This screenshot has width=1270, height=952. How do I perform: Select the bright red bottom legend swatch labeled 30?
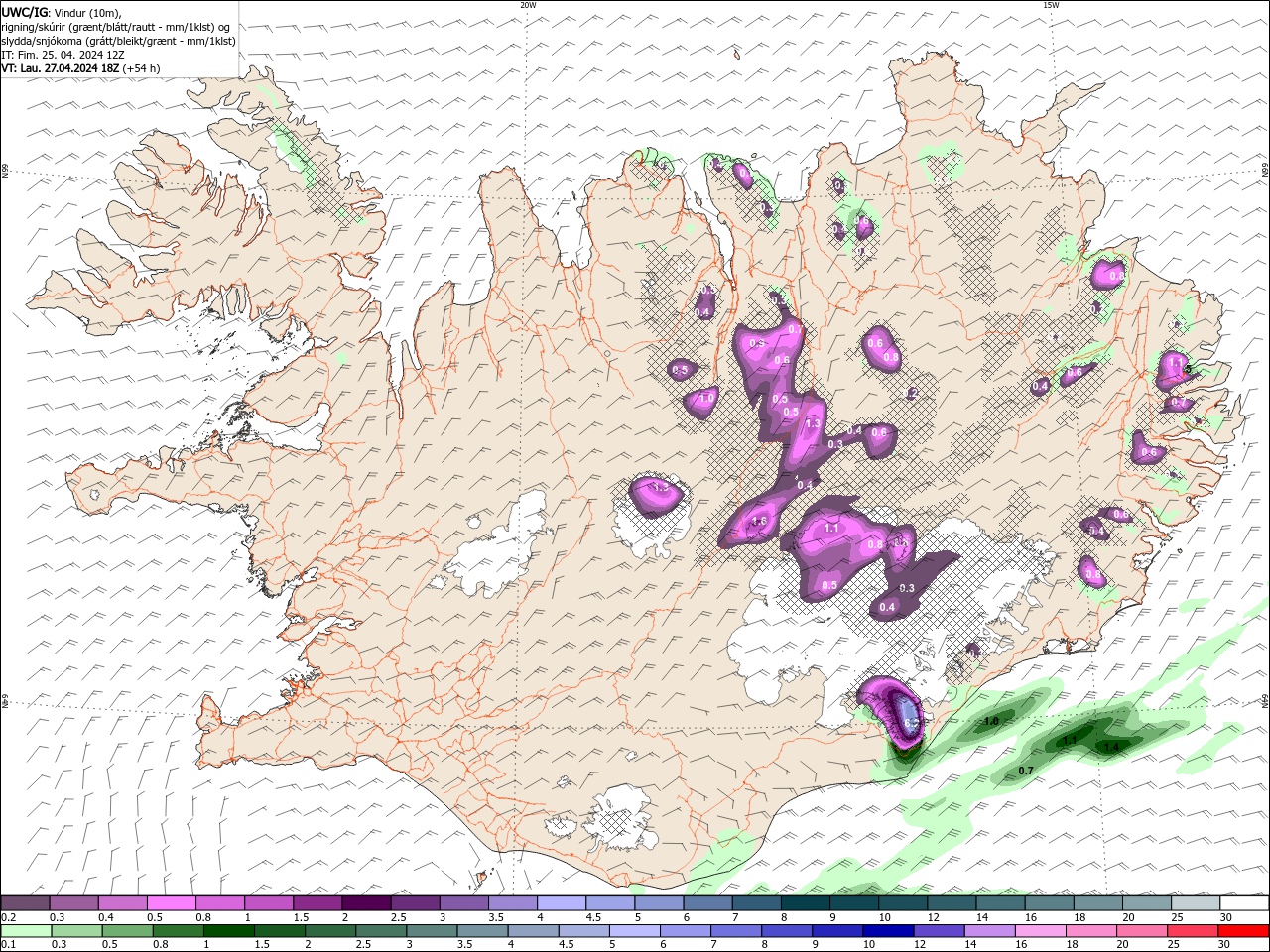tap(1243, 931)
